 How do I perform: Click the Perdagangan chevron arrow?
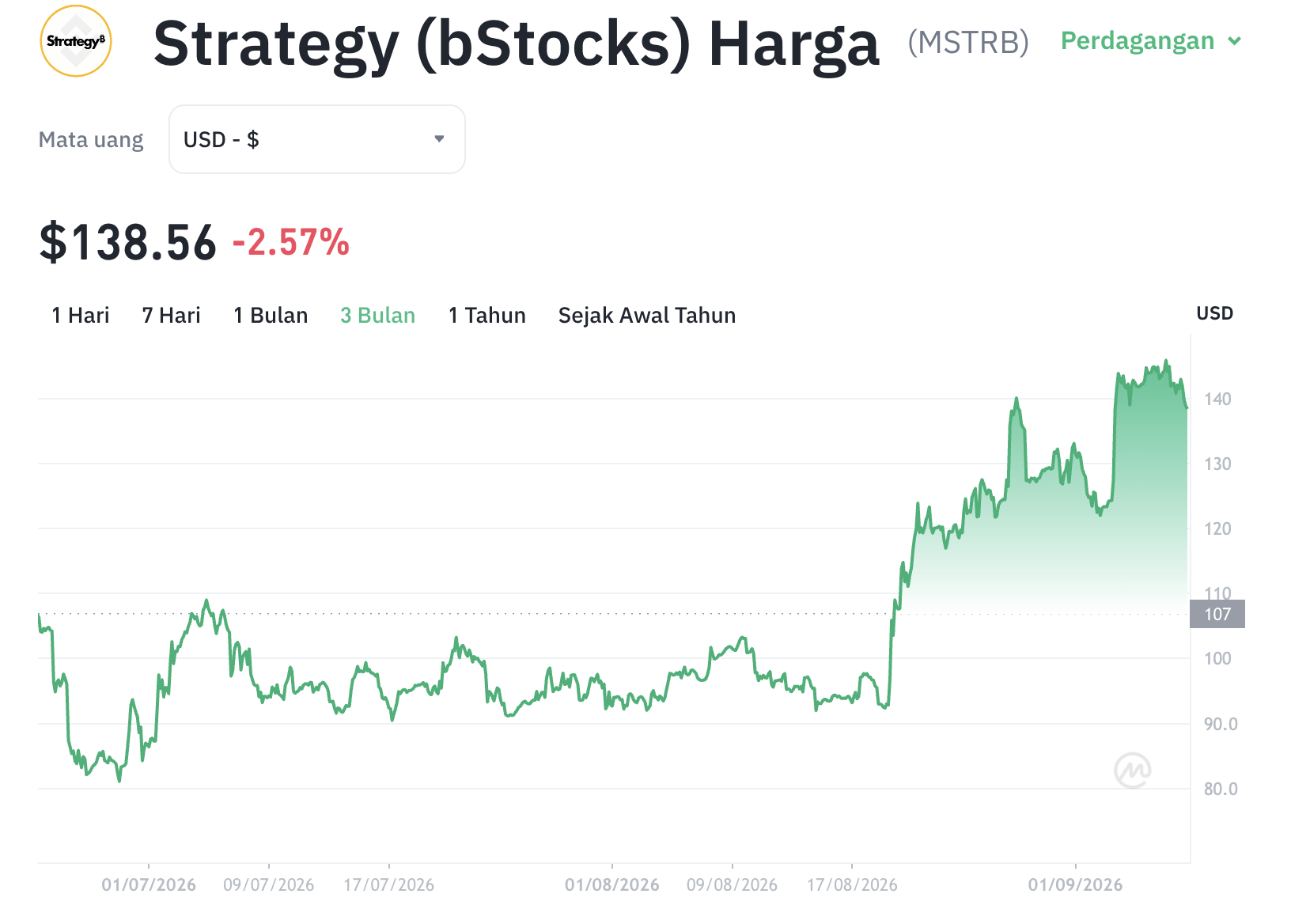1234,41
